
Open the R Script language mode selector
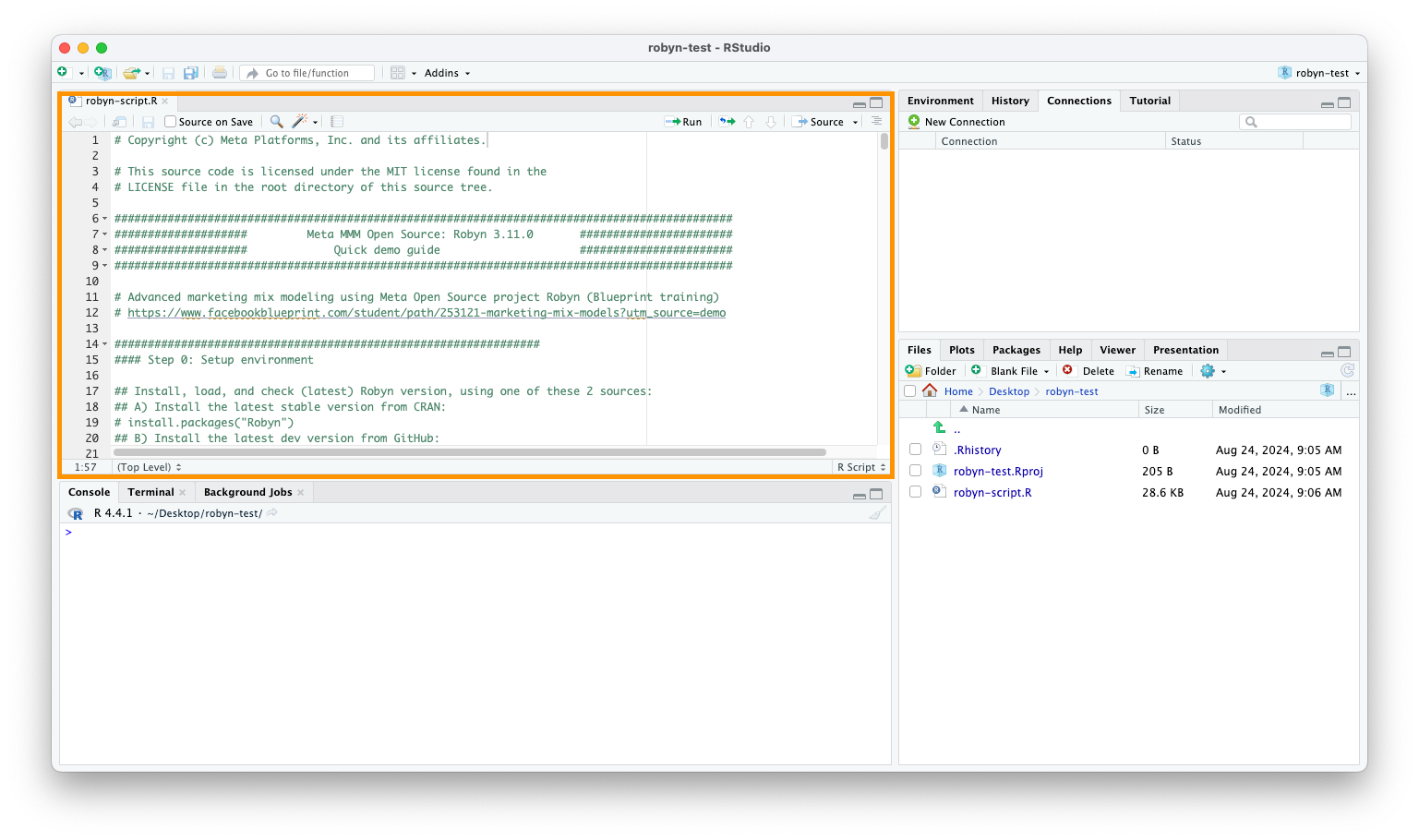pos(860,466)
